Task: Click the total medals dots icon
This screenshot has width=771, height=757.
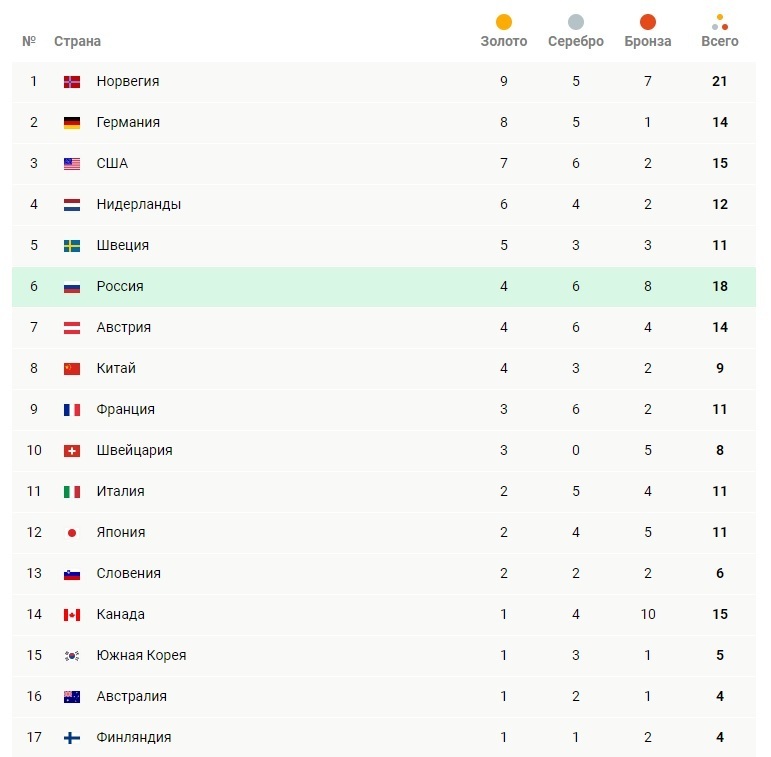Action: [720, 22]
